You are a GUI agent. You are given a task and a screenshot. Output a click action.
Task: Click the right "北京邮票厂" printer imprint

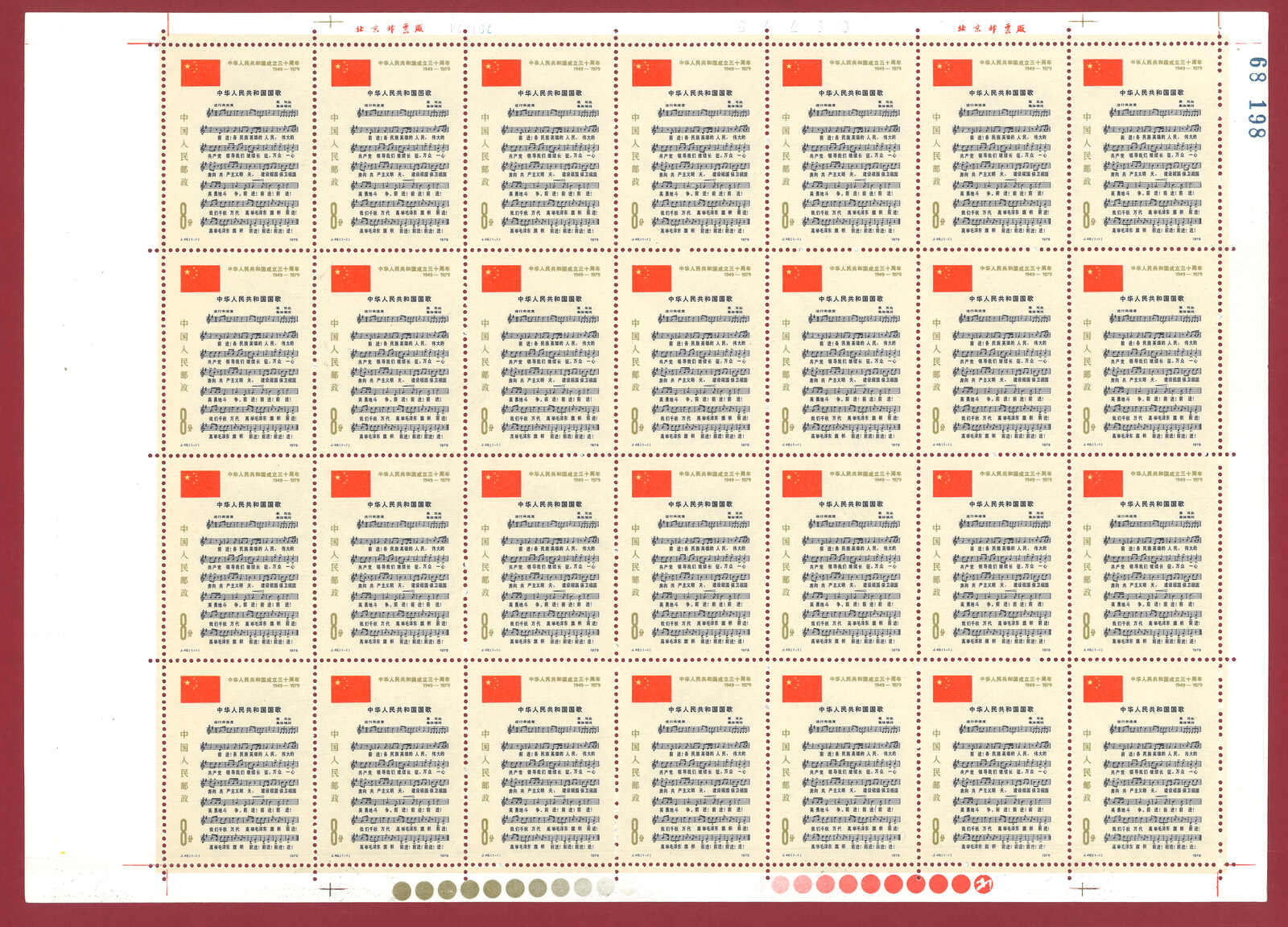[991, 28]
